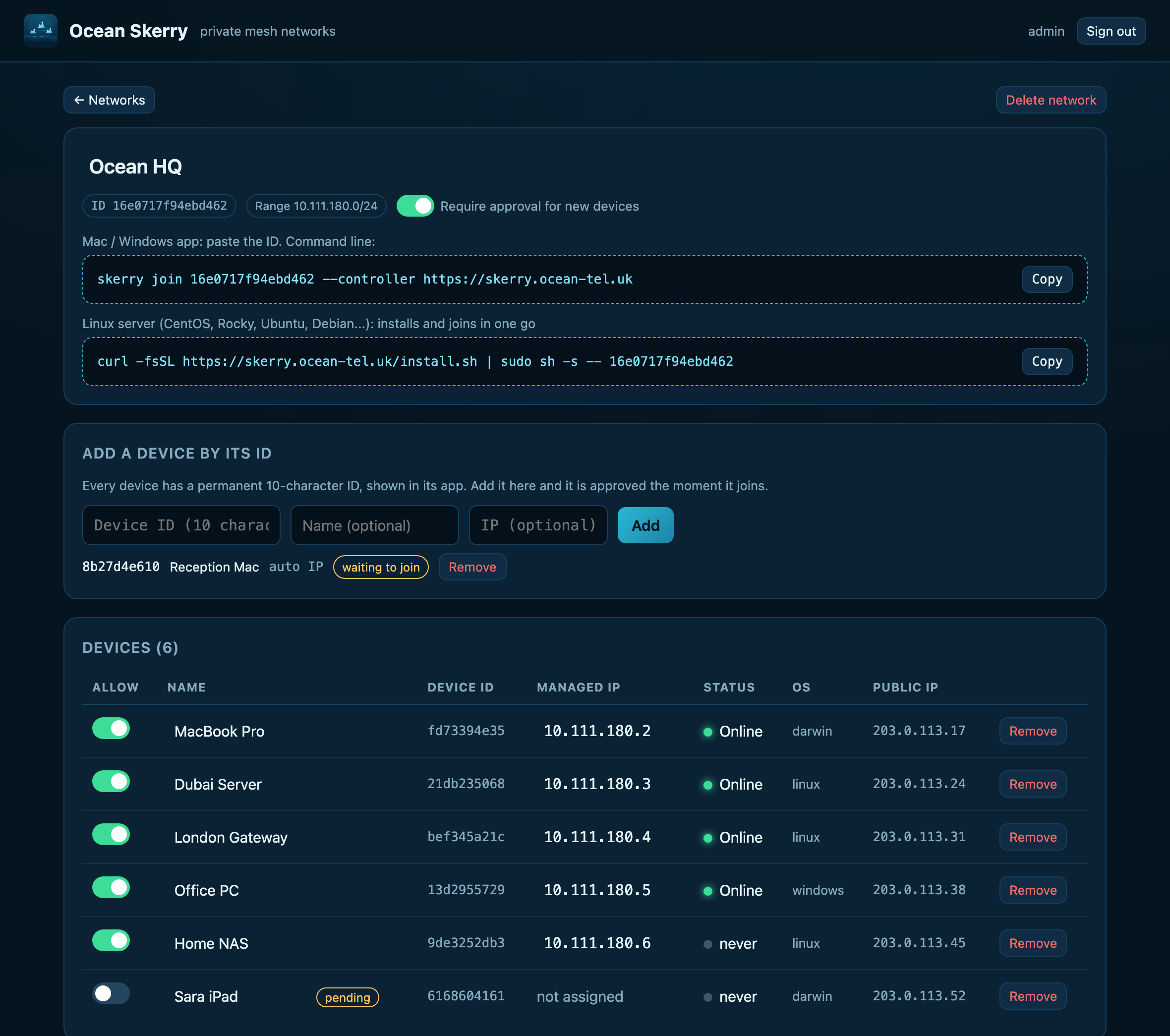Copy the skerry join command
This screenshot has height=1036, width=1170.
coord(1047,279)
